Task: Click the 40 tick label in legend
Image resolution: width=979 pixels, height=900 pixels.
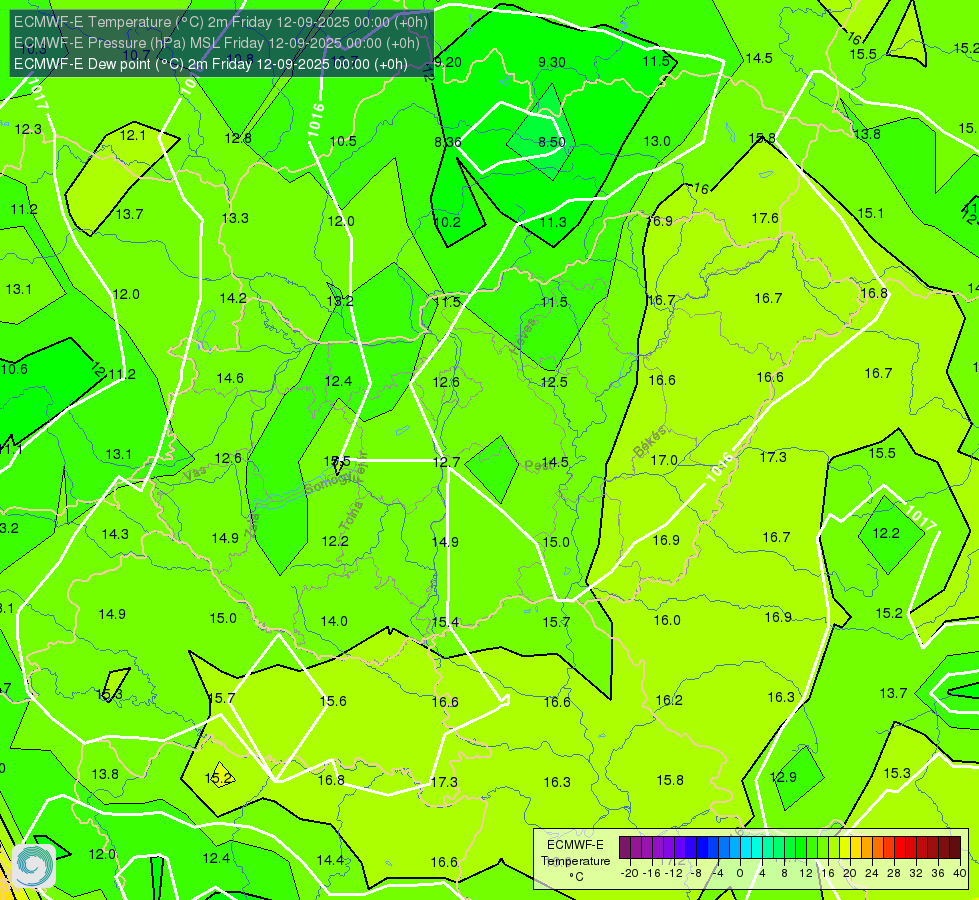Action: pos(960,873)
